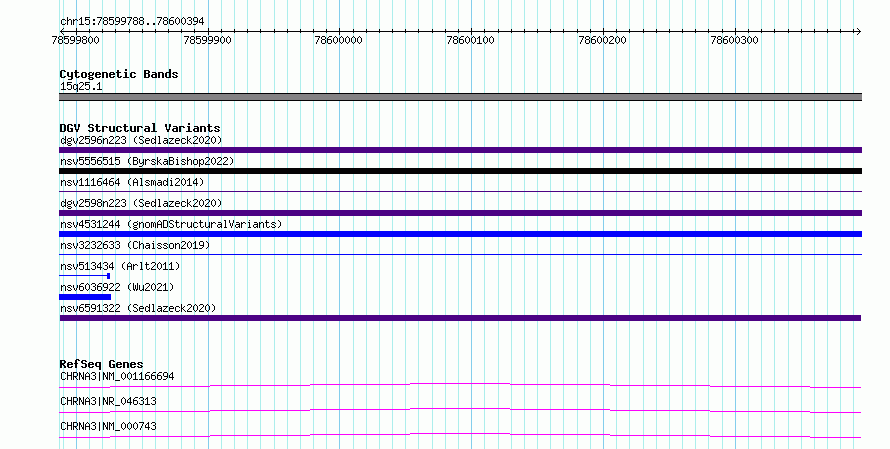Select transcript label CHRNA3|NM_000743
This screenshot has height=449, width=890.
point(108,426)
